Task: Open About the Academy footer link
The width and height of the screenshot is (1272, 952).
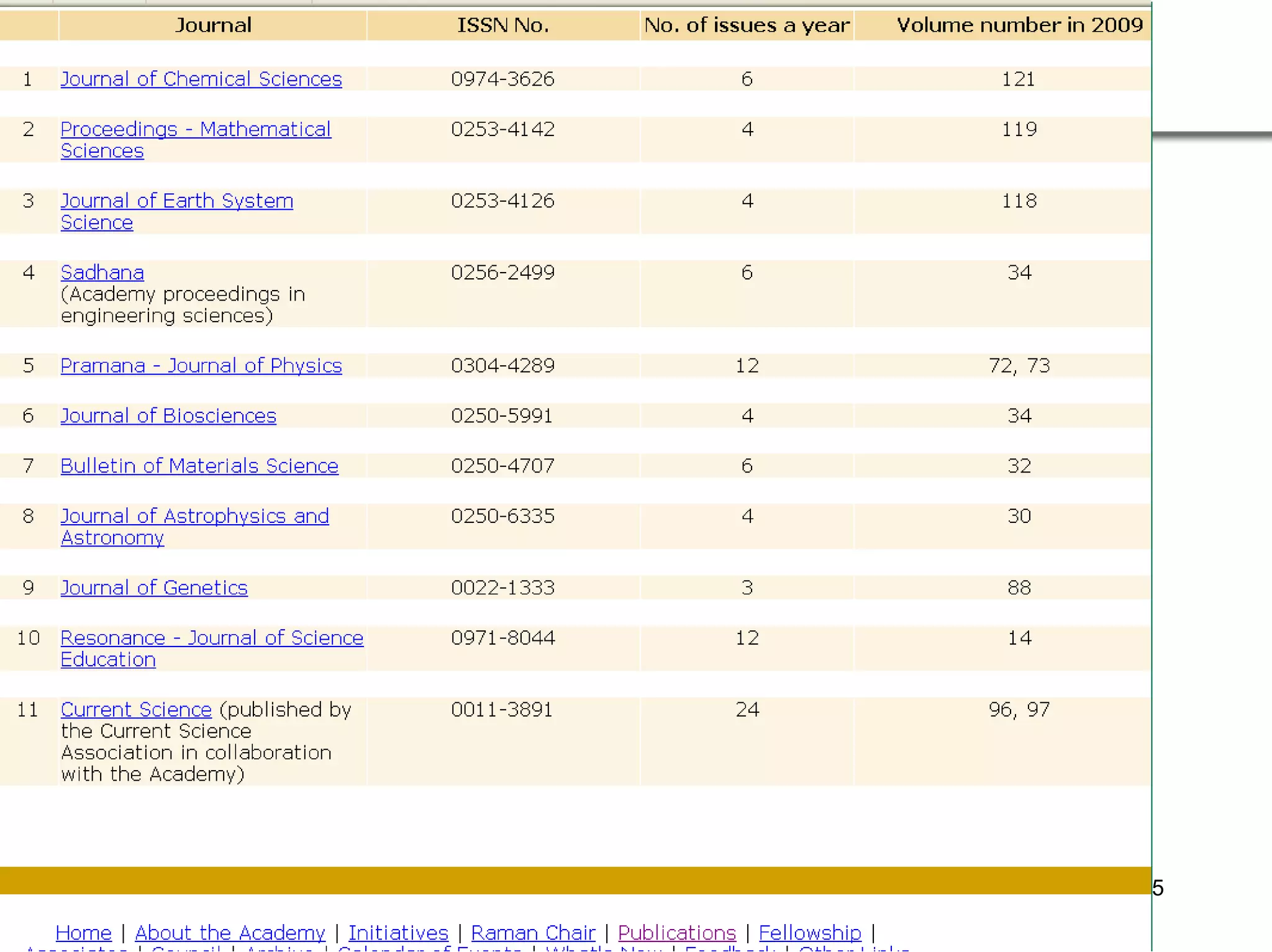Action: (229, 933)
